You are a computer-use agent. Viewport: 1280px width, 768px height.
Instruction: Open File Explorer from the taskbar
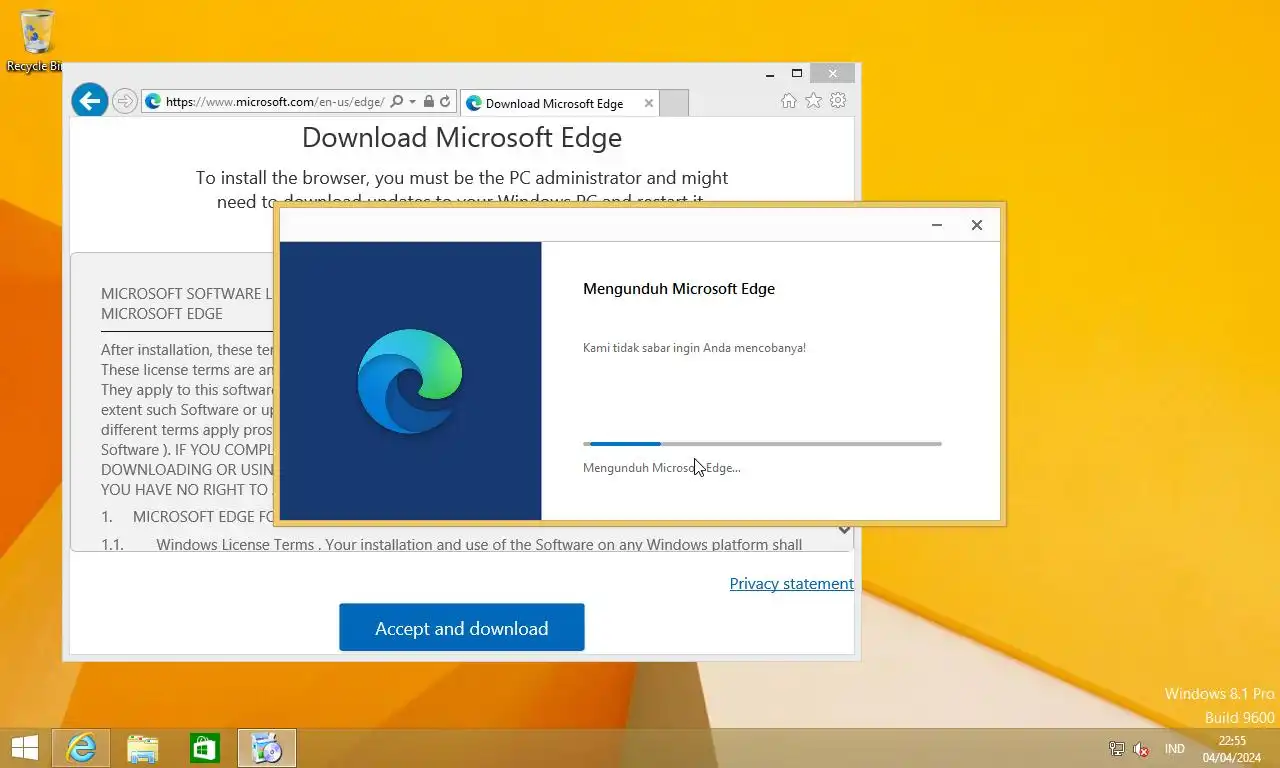[x=143, y=748]
